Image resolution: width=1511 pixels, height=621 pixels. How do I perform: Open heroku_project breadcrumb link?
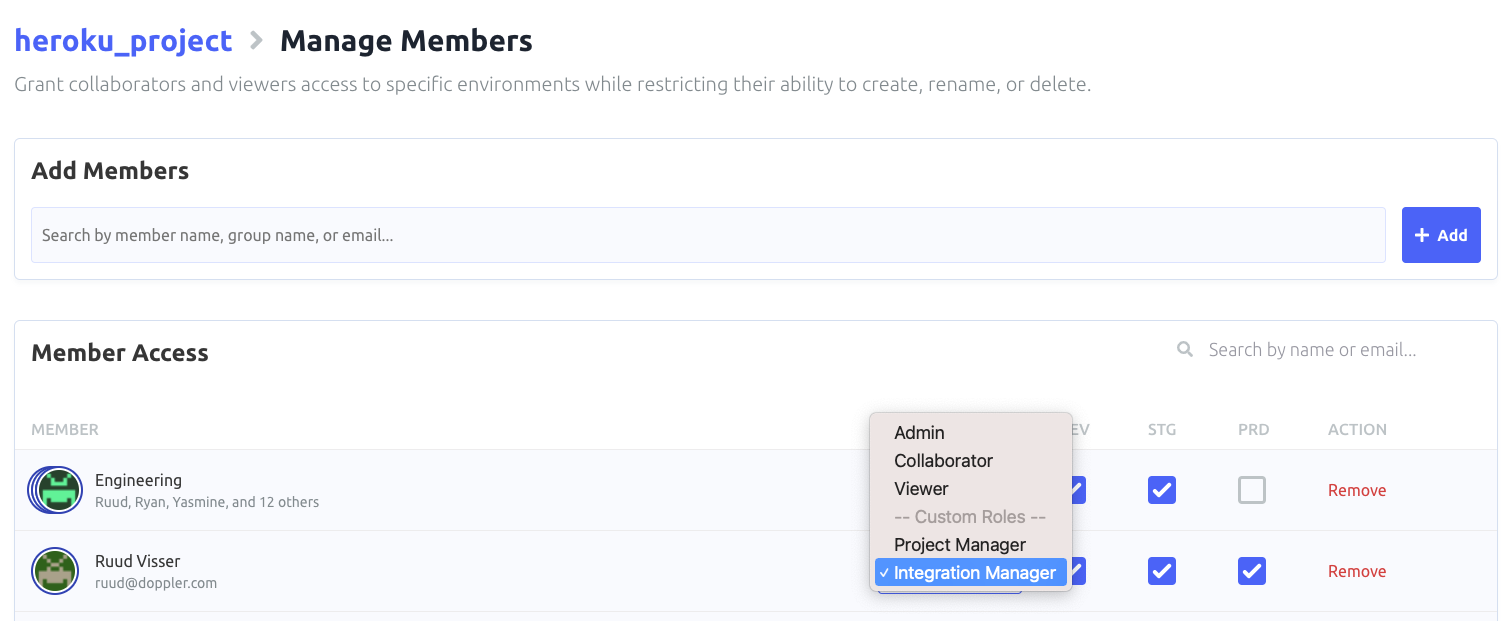[x=123, y=41]
